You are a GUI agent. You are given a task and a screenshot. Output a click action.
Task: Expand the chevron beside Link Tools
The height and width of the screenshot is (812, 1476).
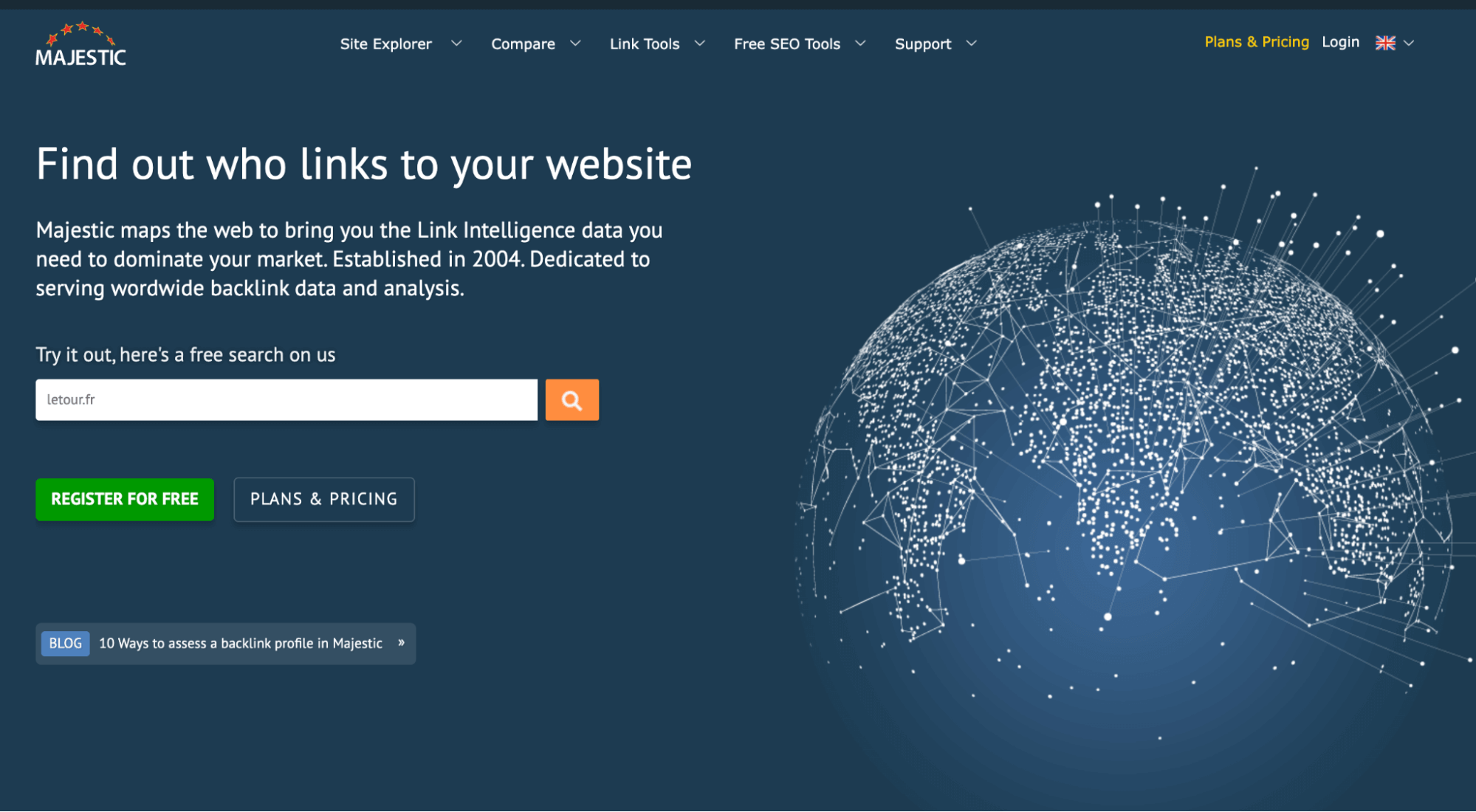point(699,44)
